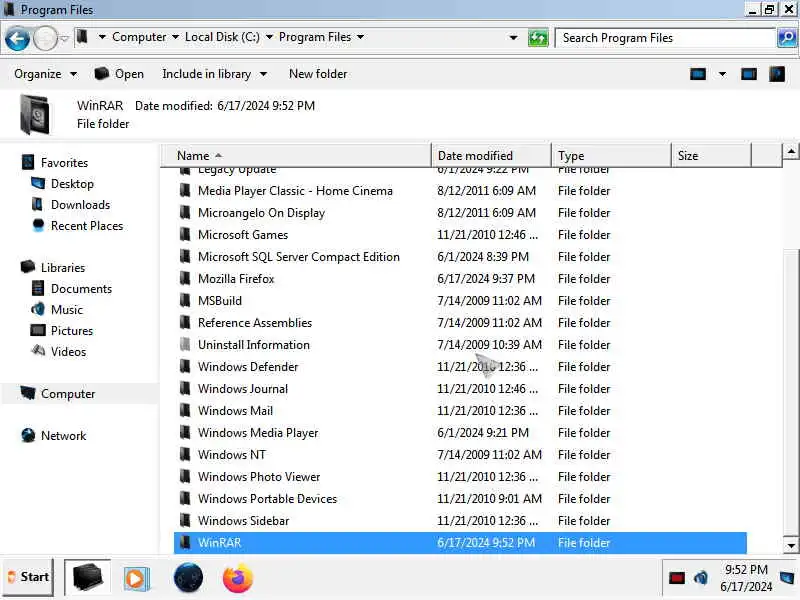Show the preview pane icon

click(x=749, y=74)
